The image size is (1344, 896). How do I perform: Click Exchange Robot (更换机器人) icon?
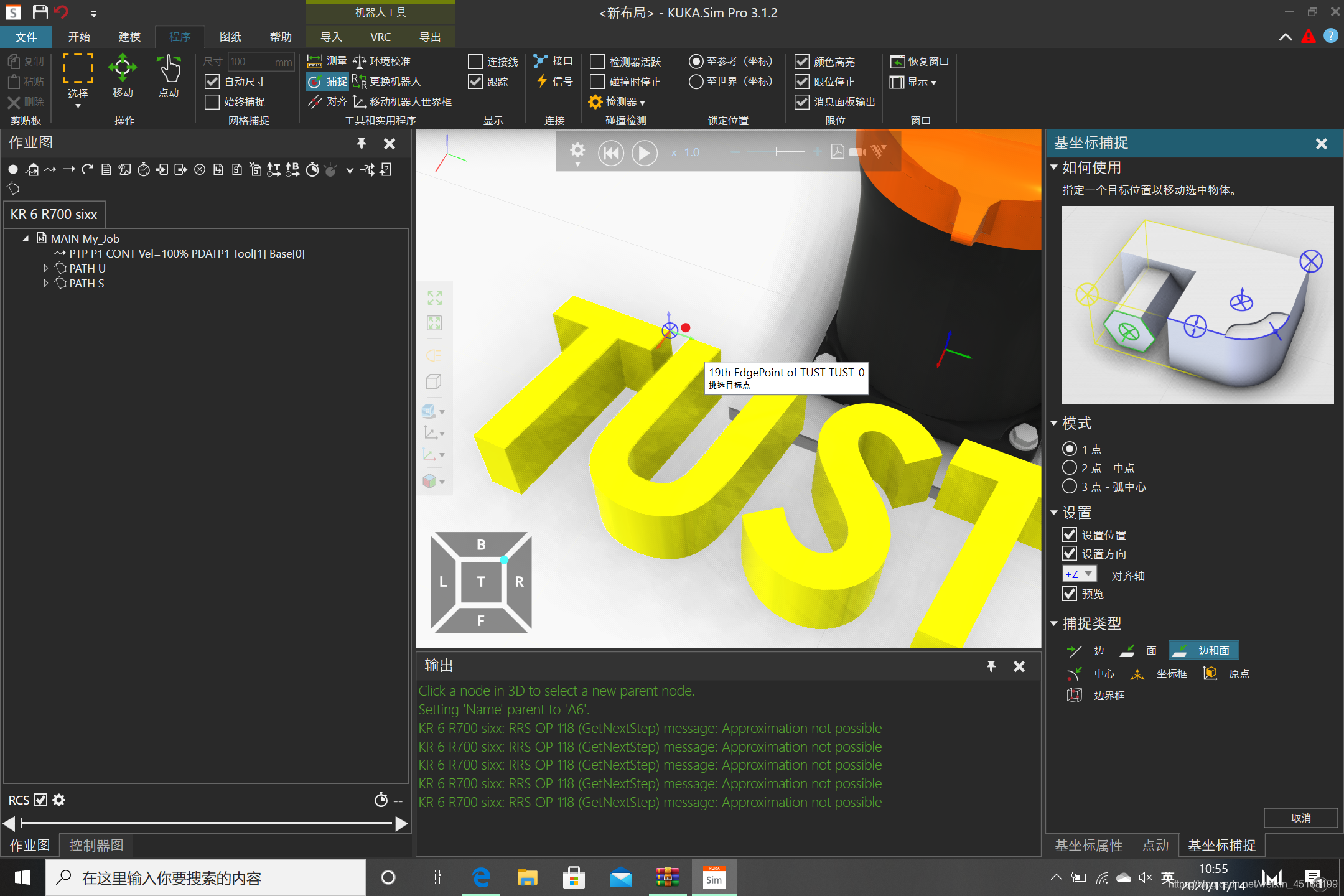[x=360, y=82]
